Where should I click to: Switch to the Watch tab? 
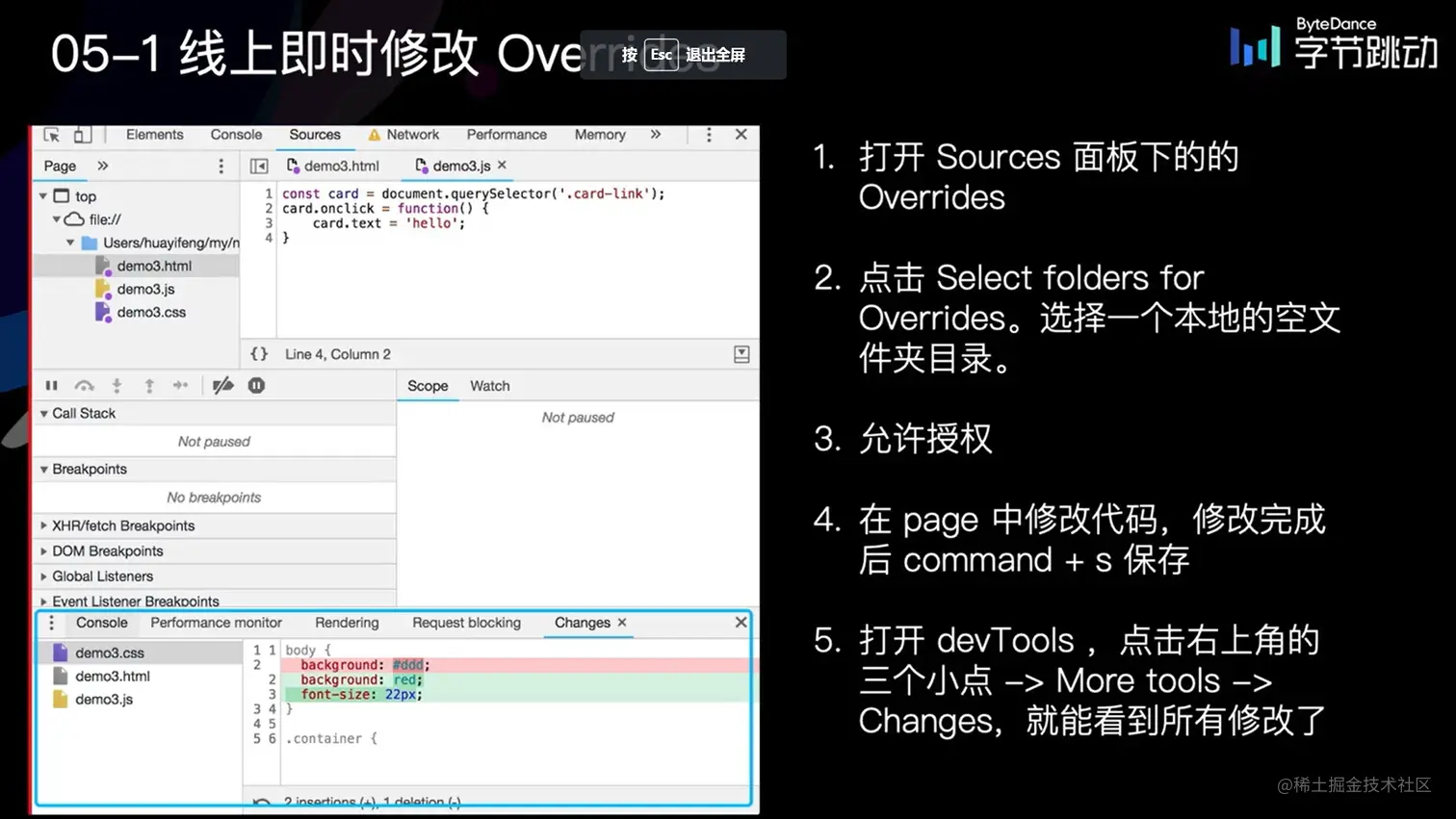click(x=490, y=386)
